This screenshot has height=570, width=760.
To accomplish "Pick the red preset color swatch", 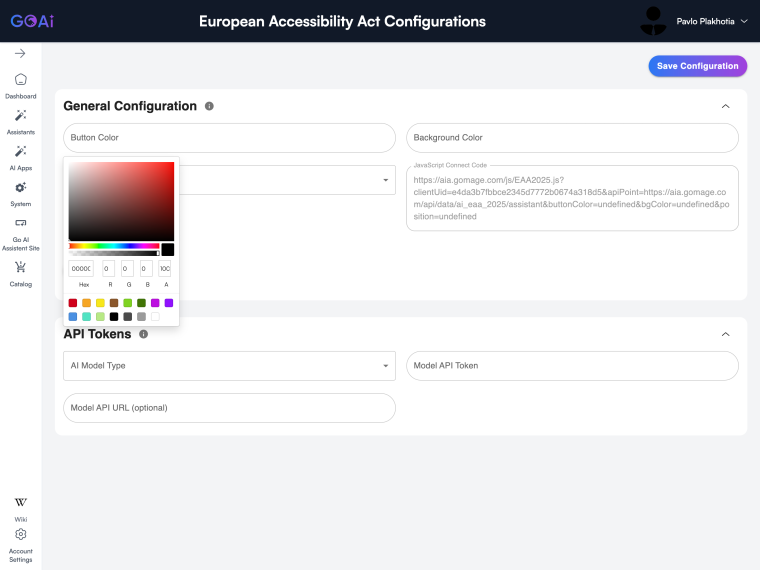I will coord(73,303).
